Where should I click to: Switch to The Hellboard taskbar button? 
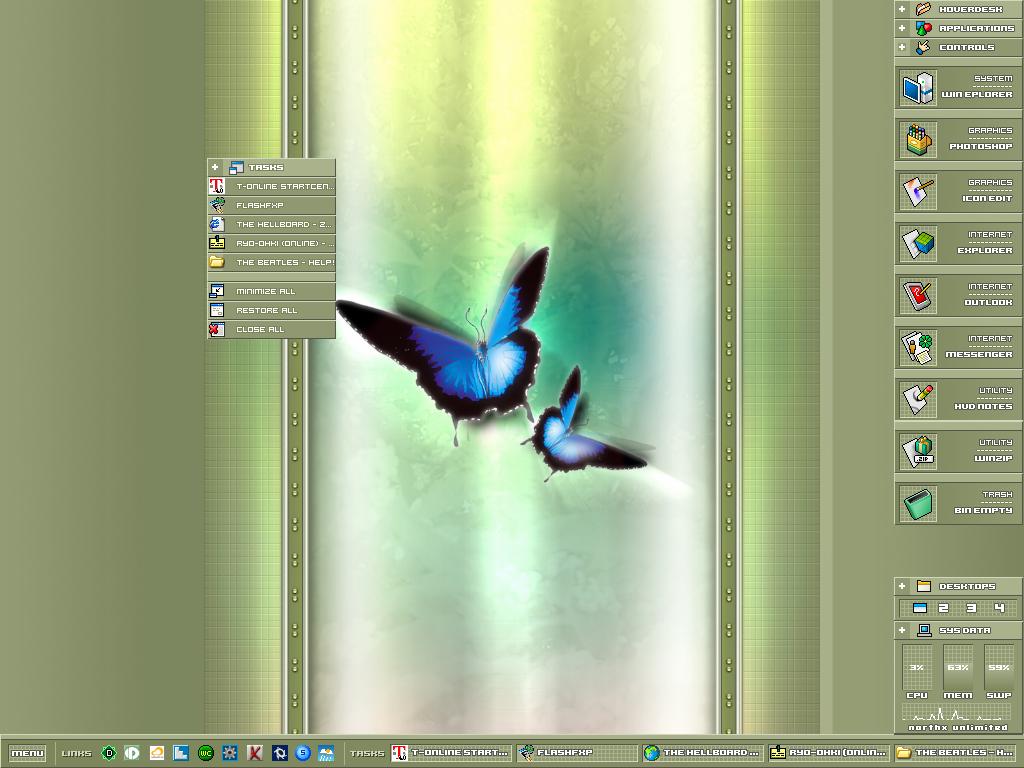pos(702,753)
